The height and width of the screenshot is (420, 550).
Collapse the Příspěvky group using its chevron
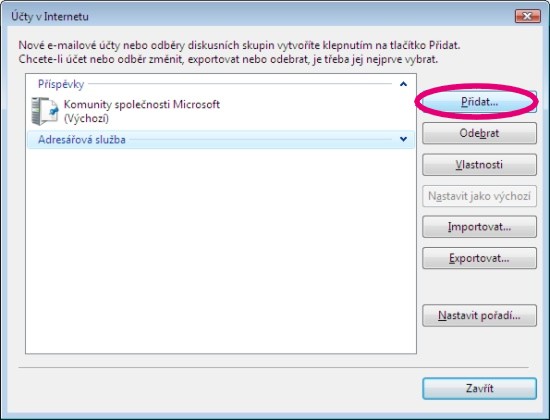[x=403, y=84]
